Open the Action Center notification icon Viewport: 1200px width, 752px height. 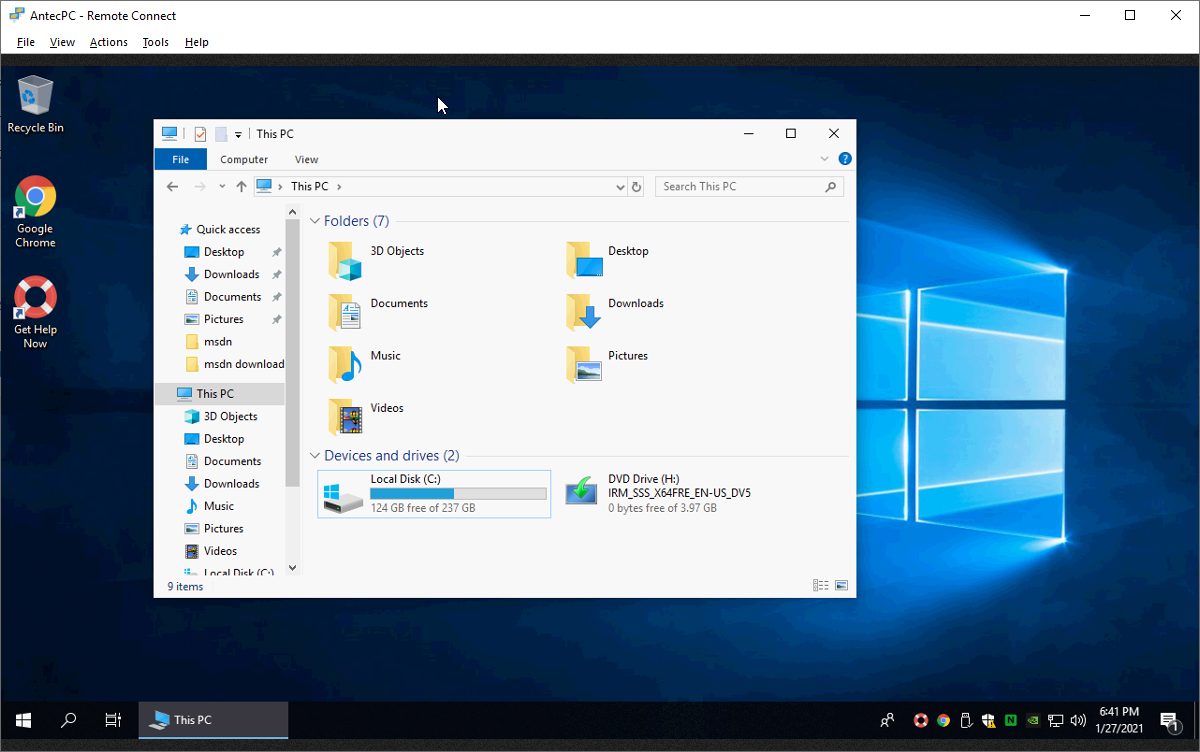click(1168, 720)
